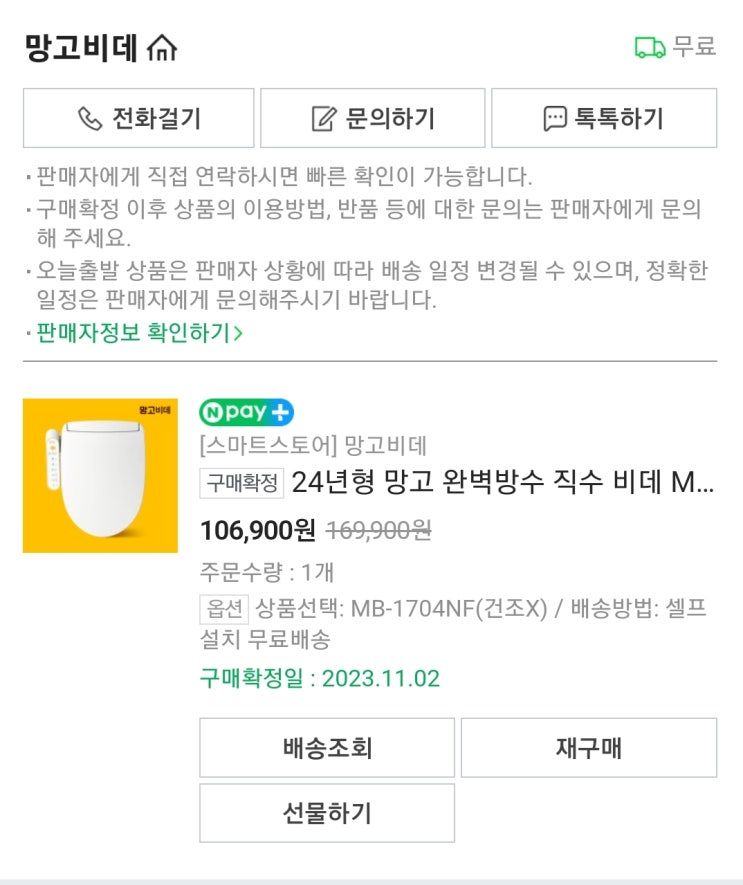Click the home icon beside 망고비데
Image resolution: width=743 pixels, height=885 pixels.
tap(161, 48)
